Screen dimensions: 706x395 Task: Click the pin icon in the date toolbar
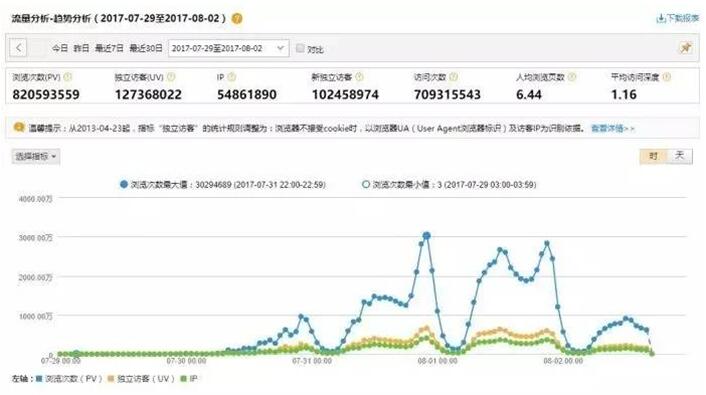tap(685, 48)
